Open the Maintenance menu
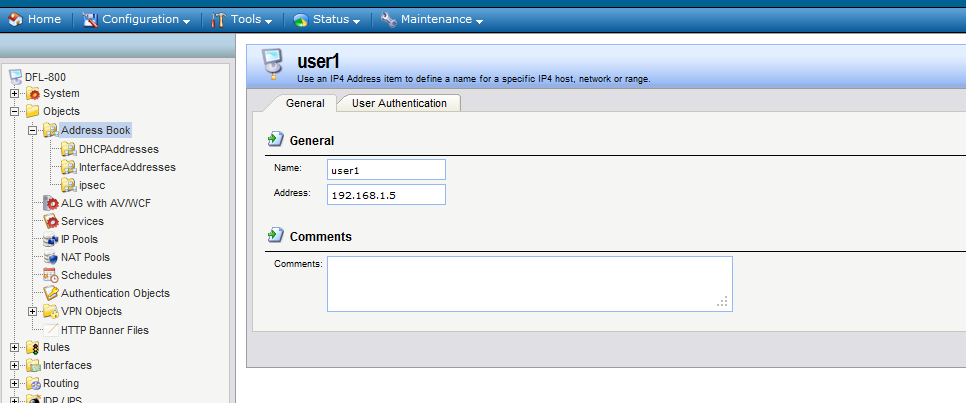Viewport: 966px width, 420px height. click(431, 19)
